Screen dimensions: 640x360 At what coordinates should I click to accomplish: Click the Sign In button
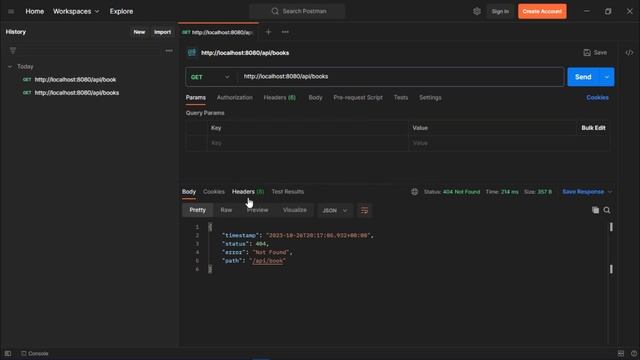point(500,11)
